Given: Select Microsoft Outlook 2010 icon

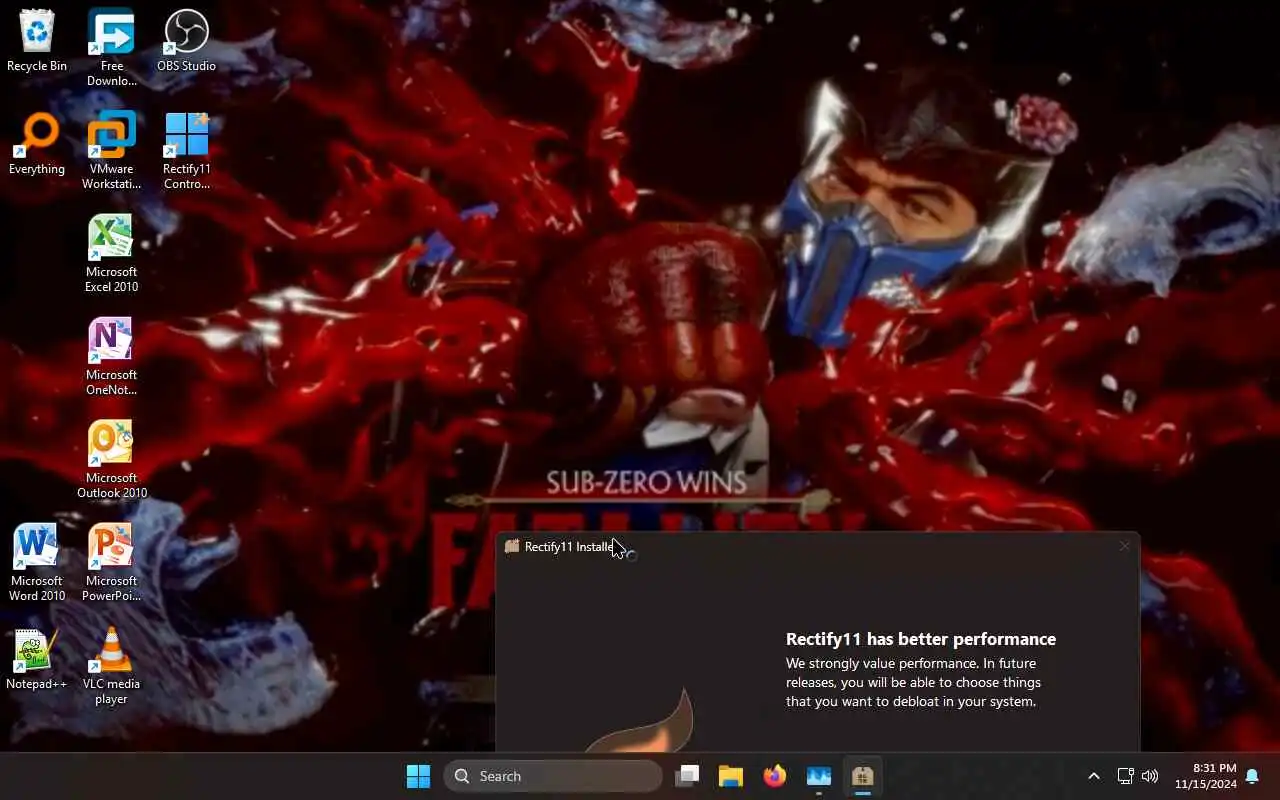Looking at the screenshot, I should coord(111,460).
